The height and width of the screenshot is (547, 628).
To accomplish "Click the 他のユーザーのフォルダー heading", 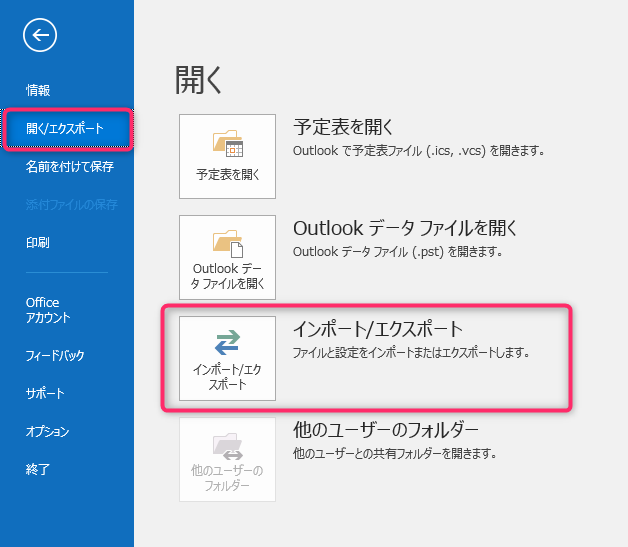I will pos(386,430).
